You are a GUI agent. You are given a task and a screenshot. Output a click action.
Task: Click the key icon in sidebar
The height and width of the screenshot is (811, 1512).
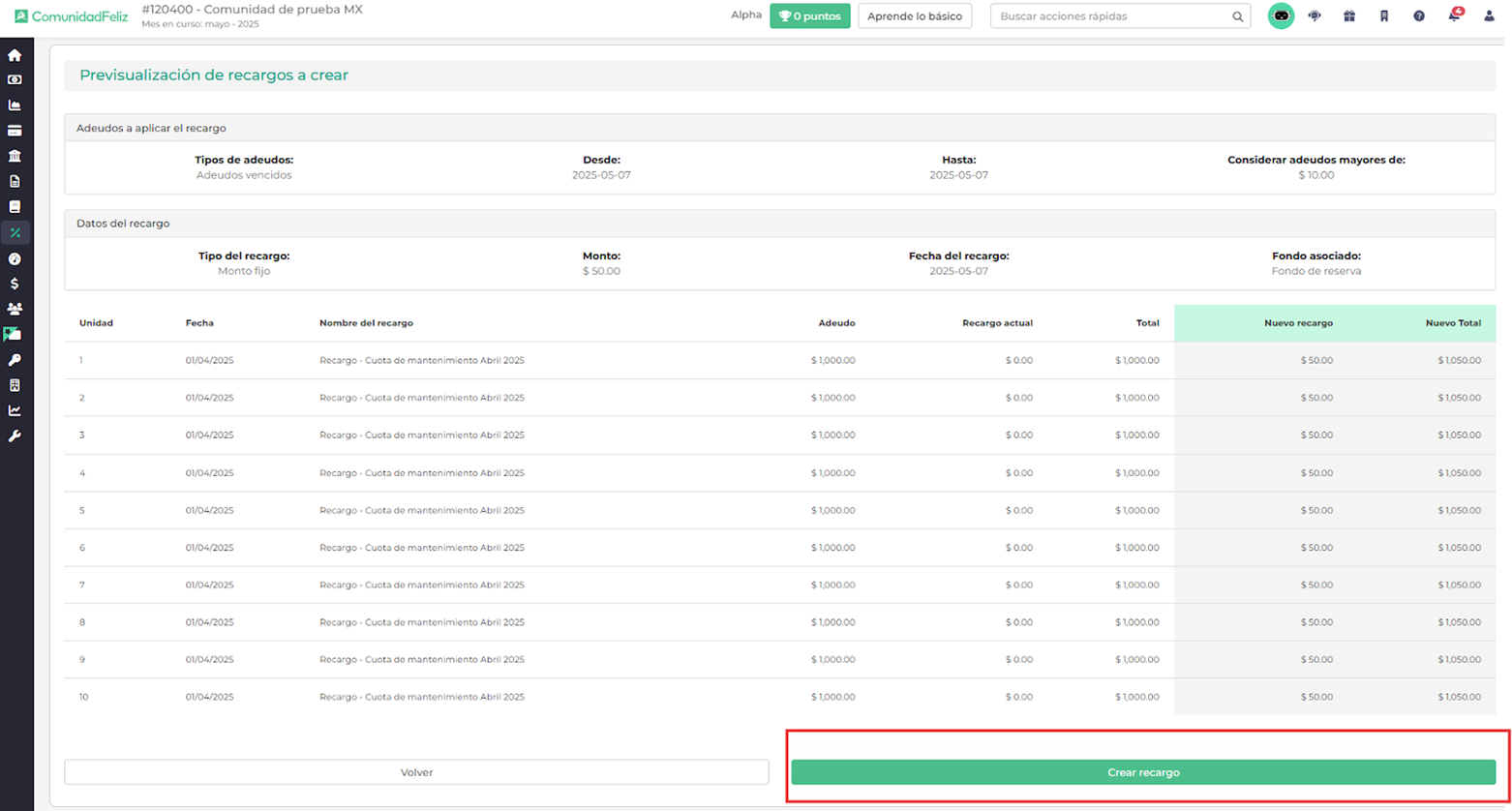[15, 360]
